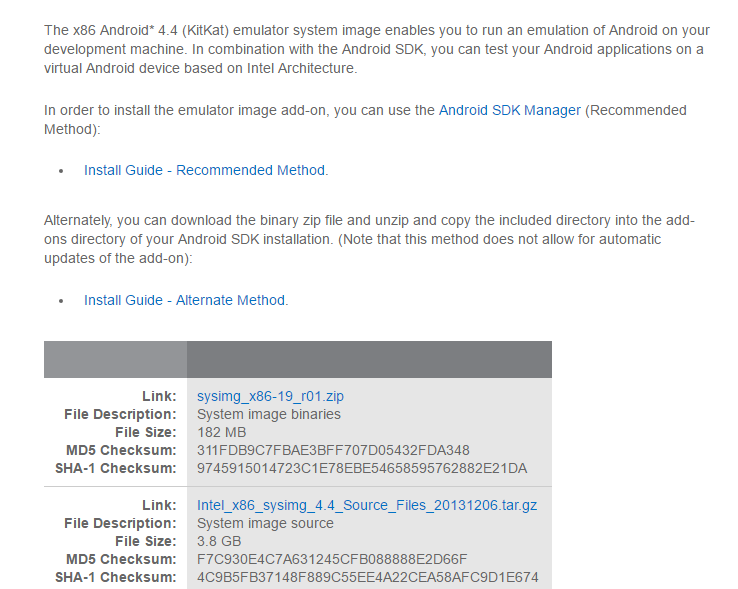Click the 3.8 GB file size value
Screen dimensions: 738x589
coord(221,541)
